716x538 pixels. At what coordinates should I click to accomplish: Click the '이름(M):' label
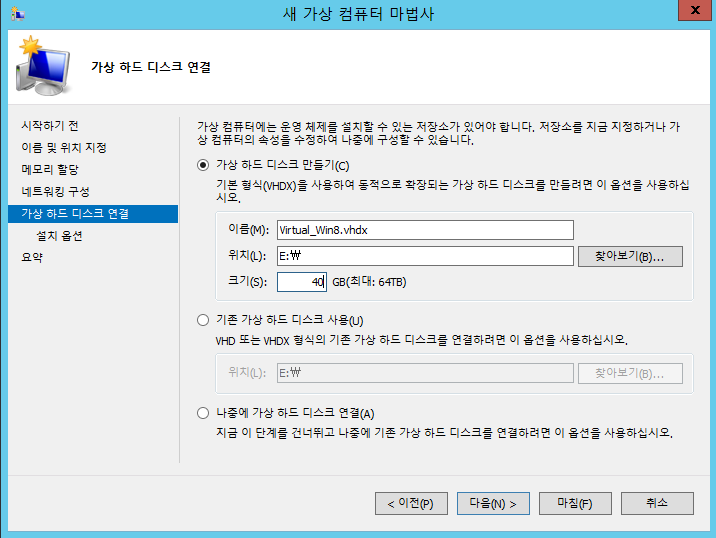[248, 230]
